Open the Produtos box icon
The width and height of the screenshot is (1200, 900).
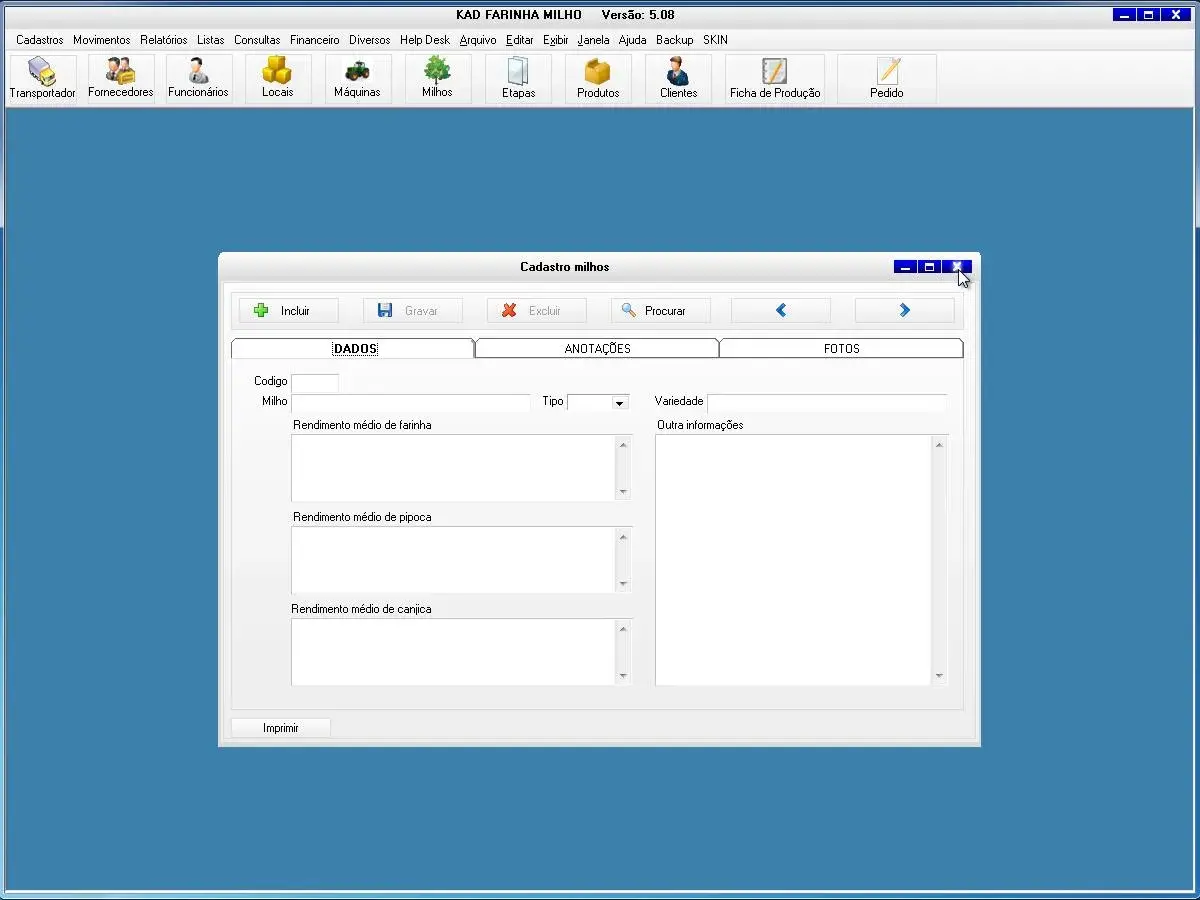point(598,79)
